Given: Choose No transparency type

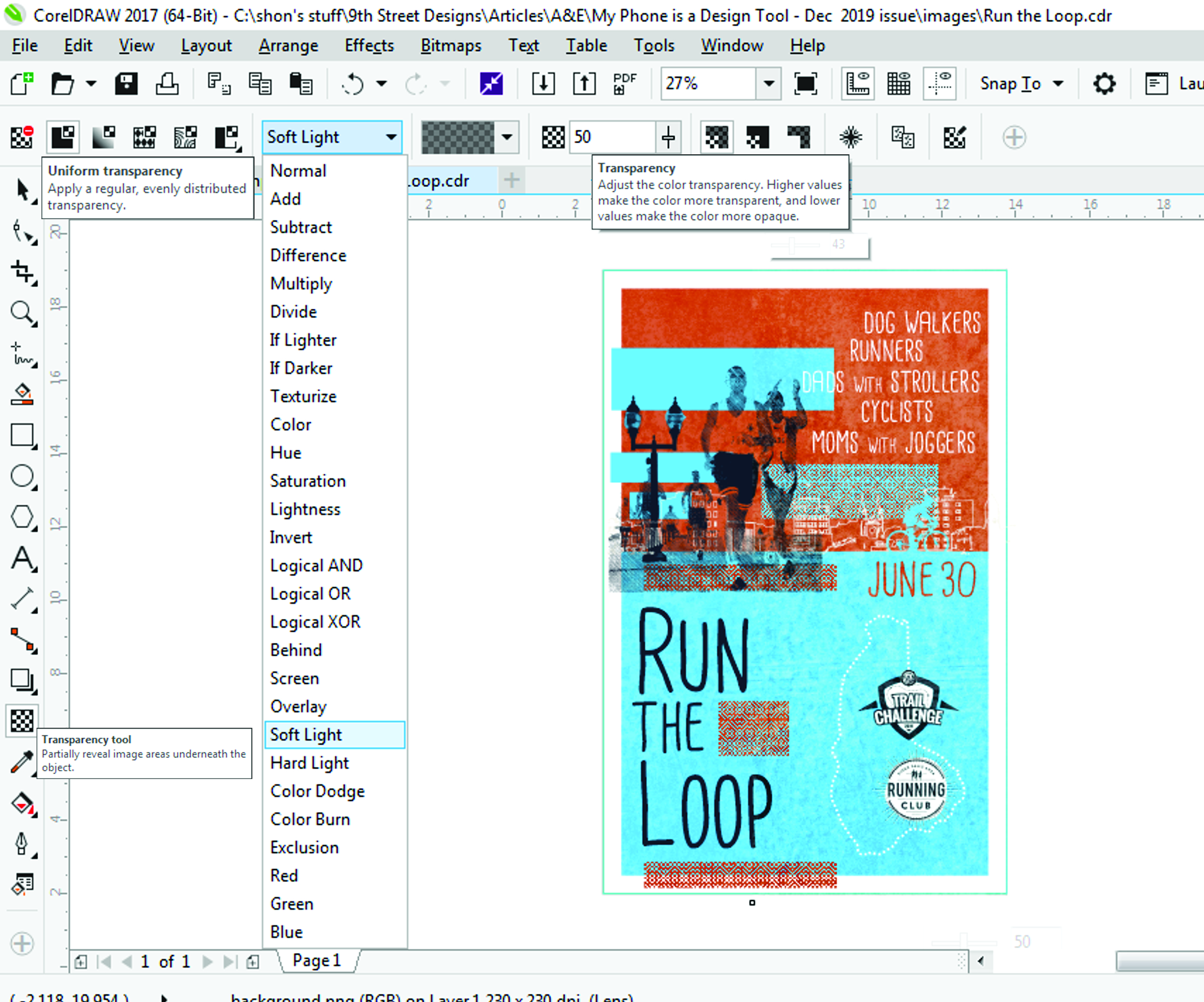Looking at the screenshot, I should coord(22,137).
